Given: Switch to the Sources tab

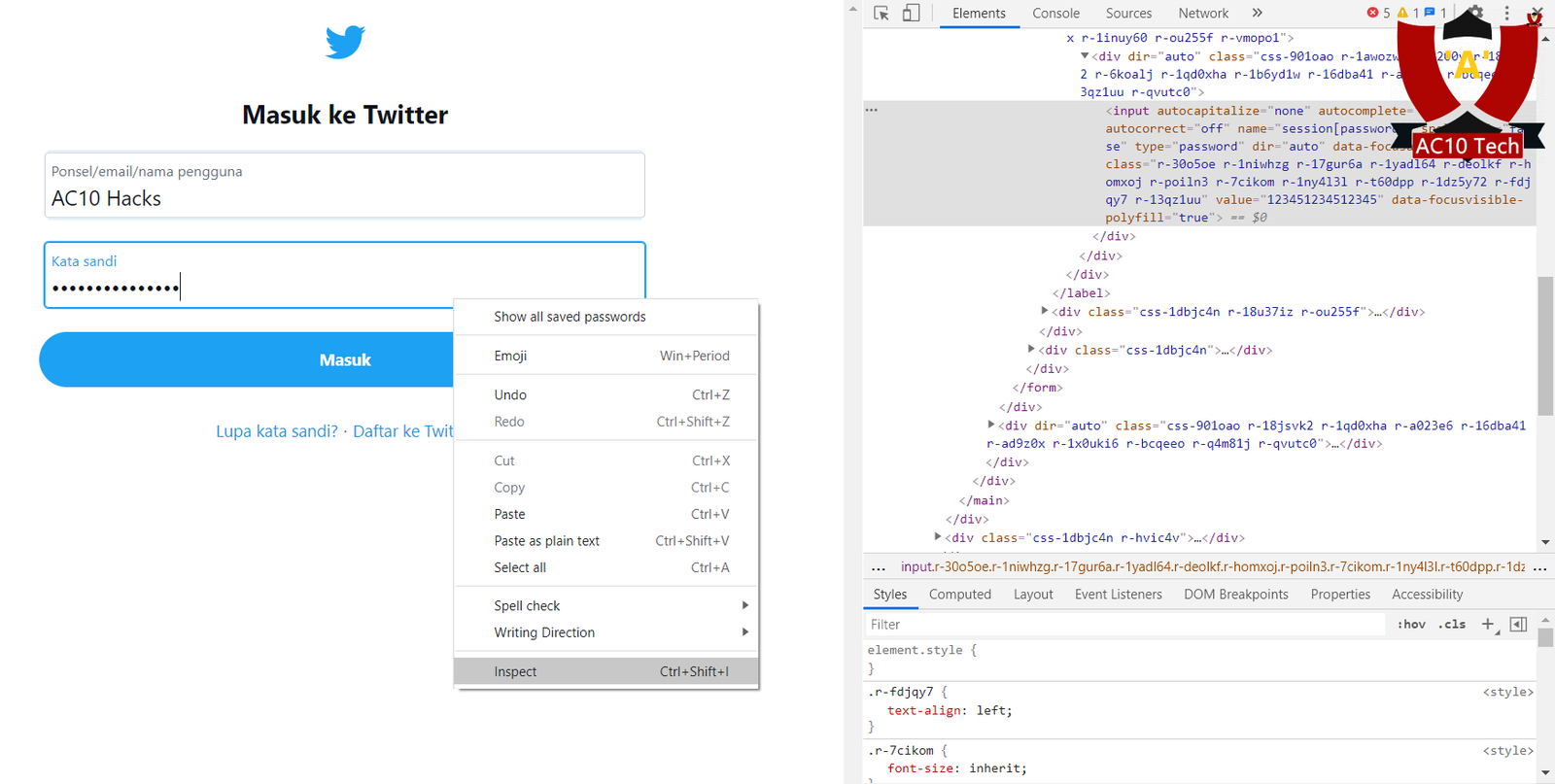Looking at the screenshot, I should pyautogui.click(x=1128, y=14).
